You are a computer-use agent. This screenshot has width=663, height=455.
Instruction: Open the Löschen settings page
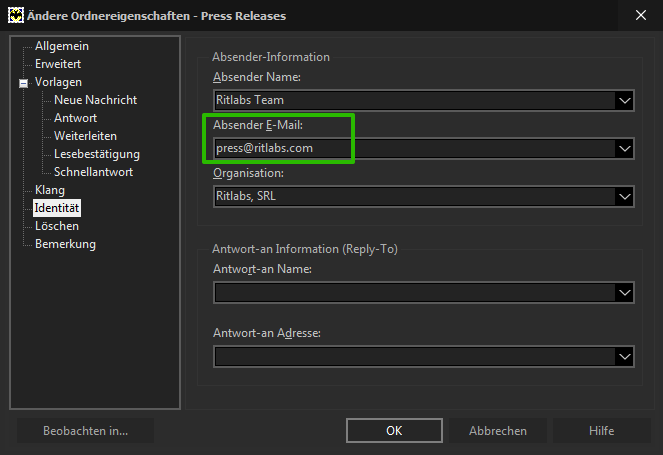[x=57, y=226]
